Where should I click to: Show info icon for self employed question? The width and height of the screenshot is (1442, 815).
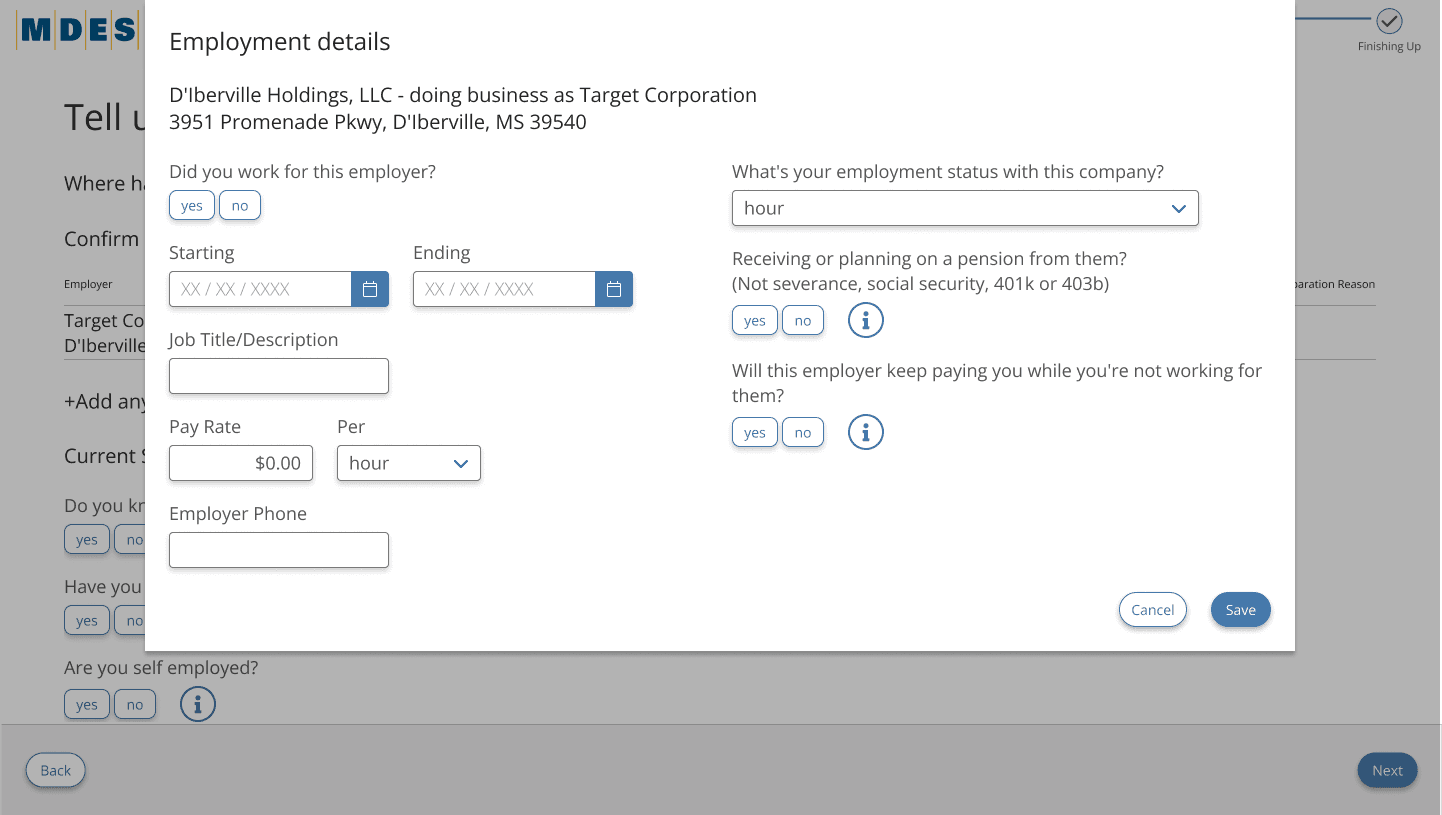[x=198, y=704]
